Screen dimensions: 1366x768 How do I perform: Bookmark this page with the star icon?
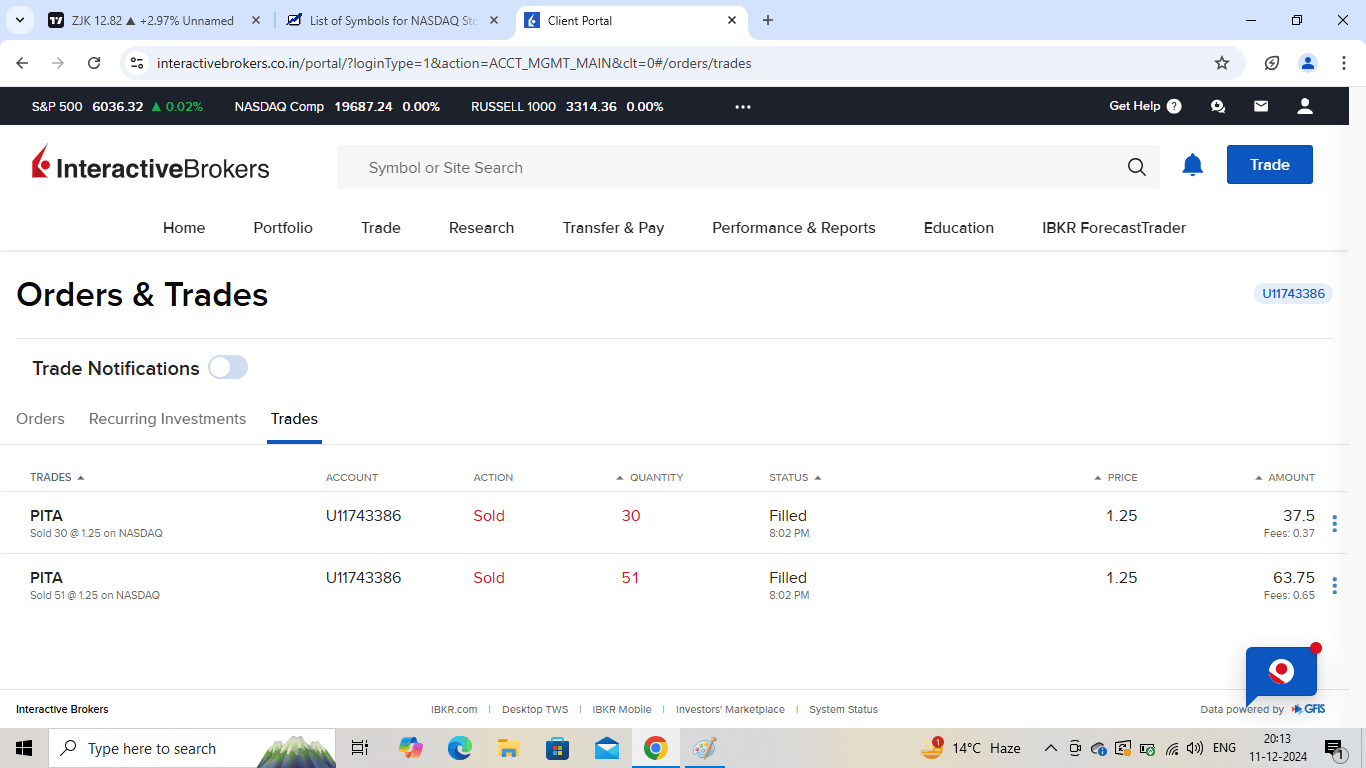tap(1222, 63)
